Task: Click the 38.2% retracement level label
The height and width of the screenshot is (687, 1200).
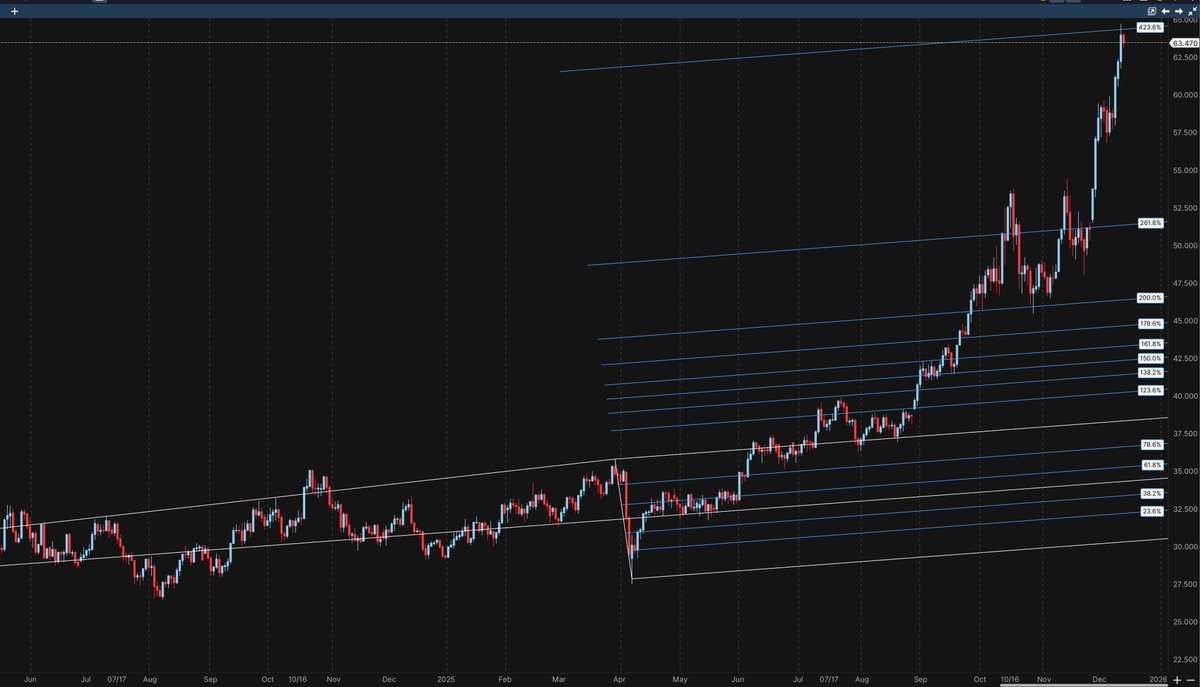Action: point(1151,492)
